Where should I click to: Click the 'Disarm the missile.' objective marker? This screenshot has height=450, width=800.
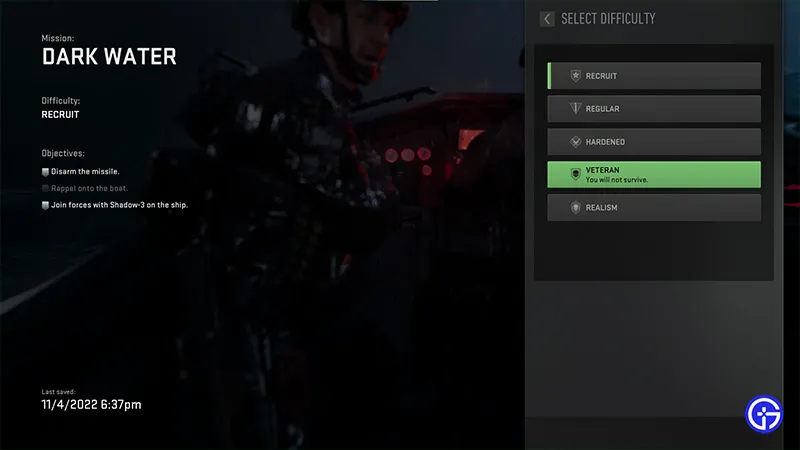45,172
